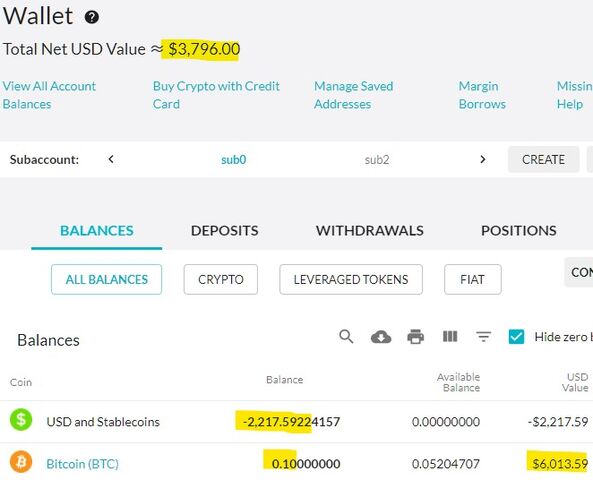Print balances using the printer icon
593x480 pixels.
415,336
